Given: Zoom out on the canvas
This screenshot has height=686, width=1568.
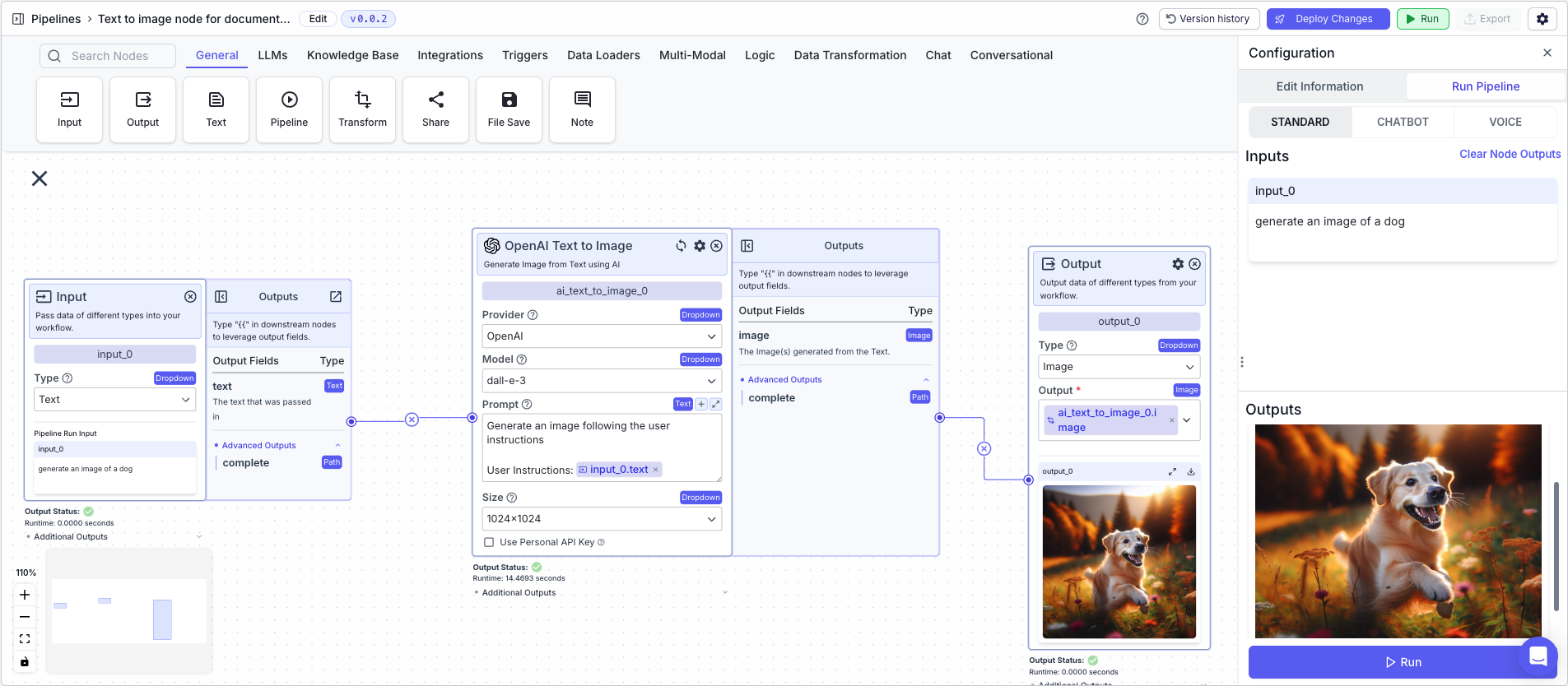Looking at the screenshot, I should tap(25, 617).
